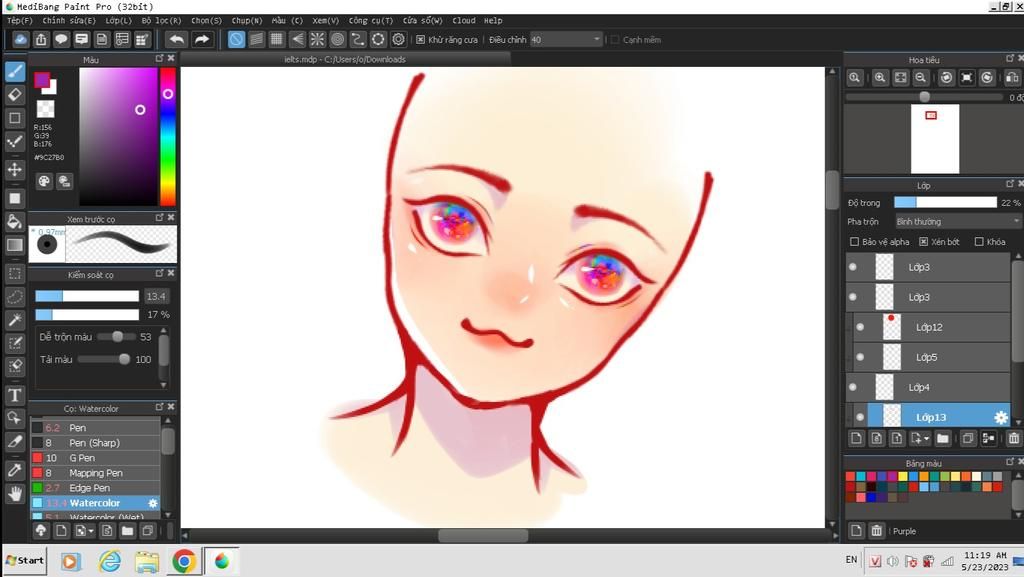
Task: Hide the Lớp4 layer visibility
Action: point(853,387)
